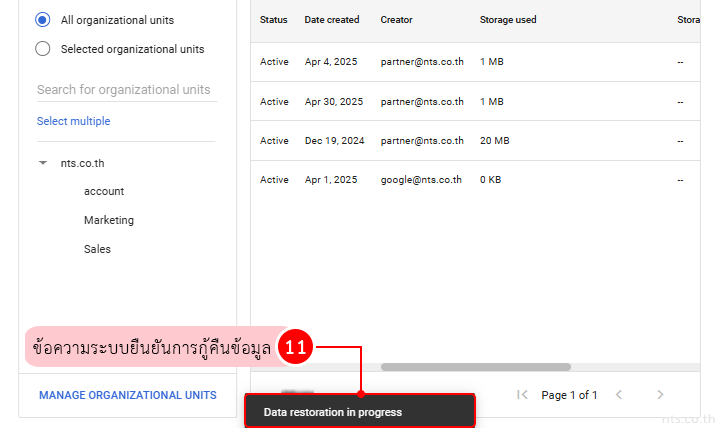Click Manage Organizational Units button

(x=127, y=395)
